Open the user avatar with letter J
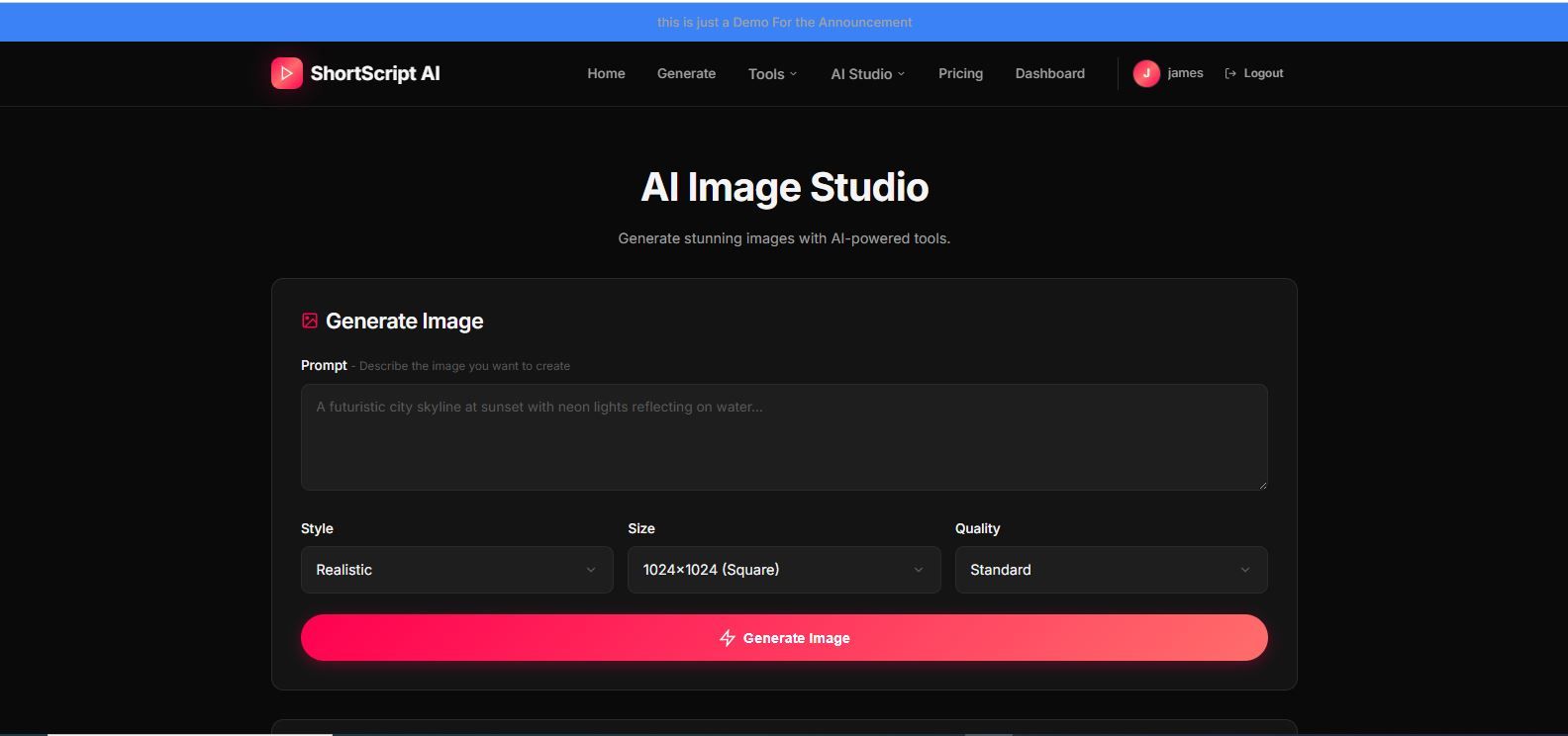Image resolution: width=1568 pixels, height=736 pixels. pyautogui.click(x=1145, y=73)
